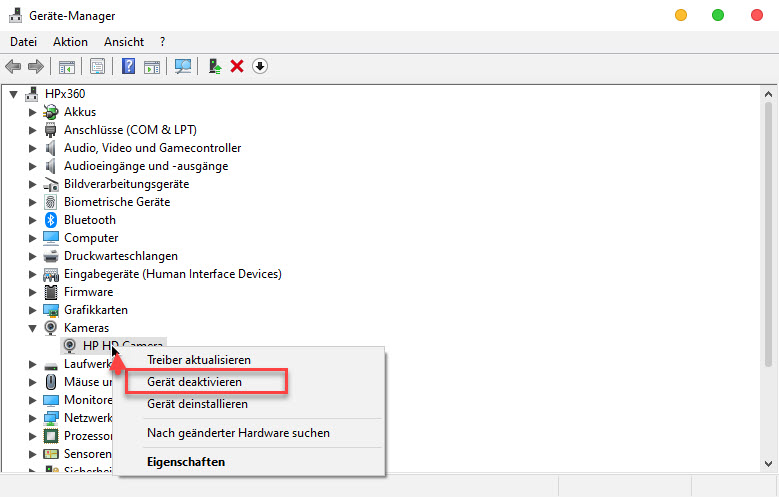This screenshot has width=779, height=497.
Task: Expand Audioeingänge und -ausgänge
Action: tap(32, 166)
